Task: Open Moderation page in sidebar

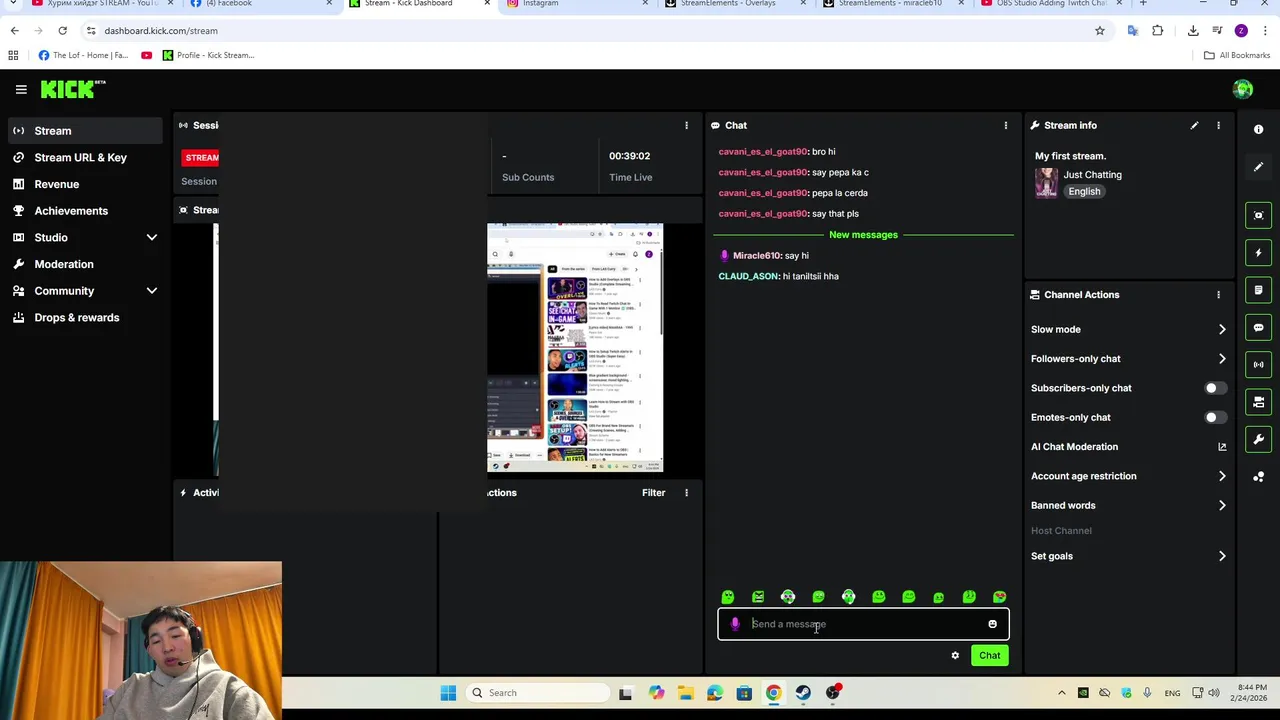Action: [85, 264]
